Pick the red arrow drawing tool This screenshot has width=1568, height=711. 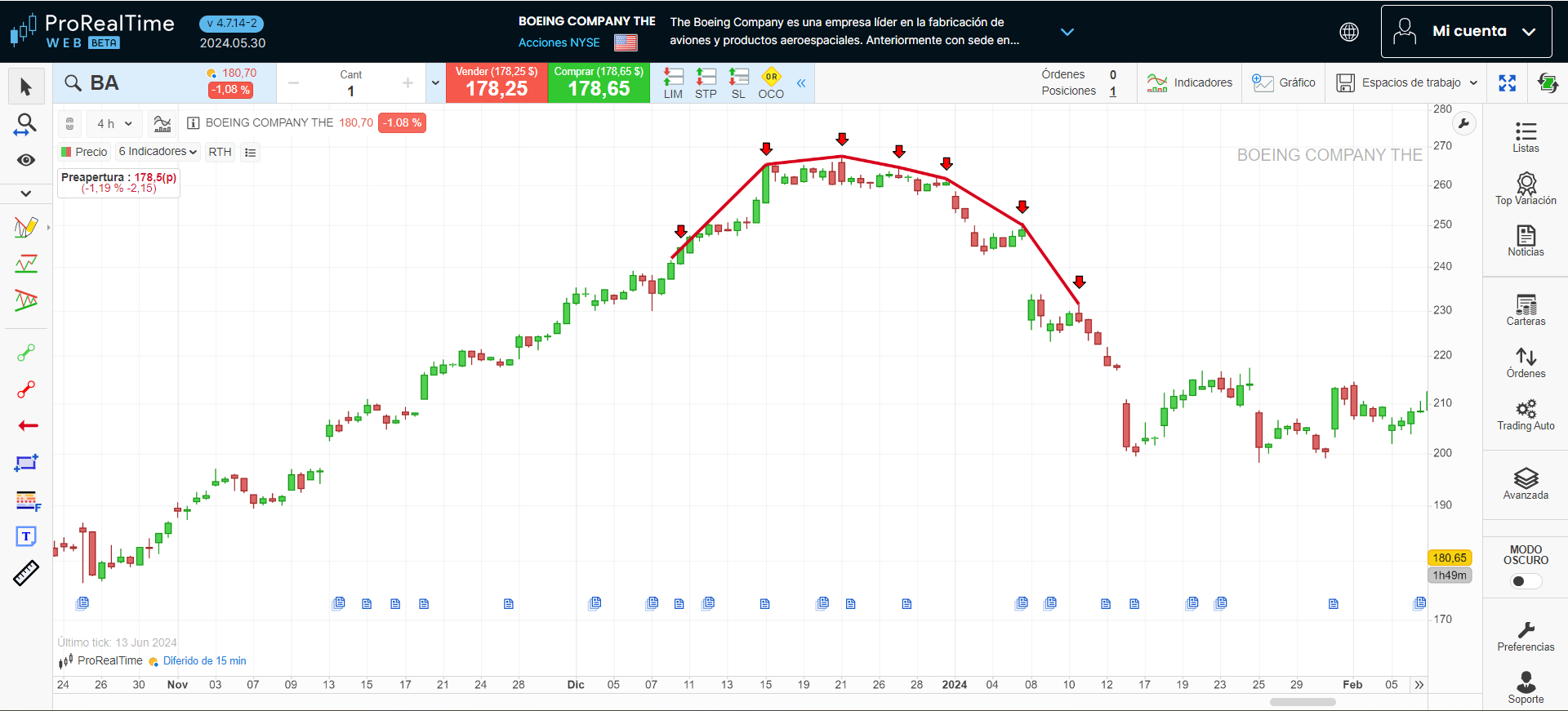point(27,426)
